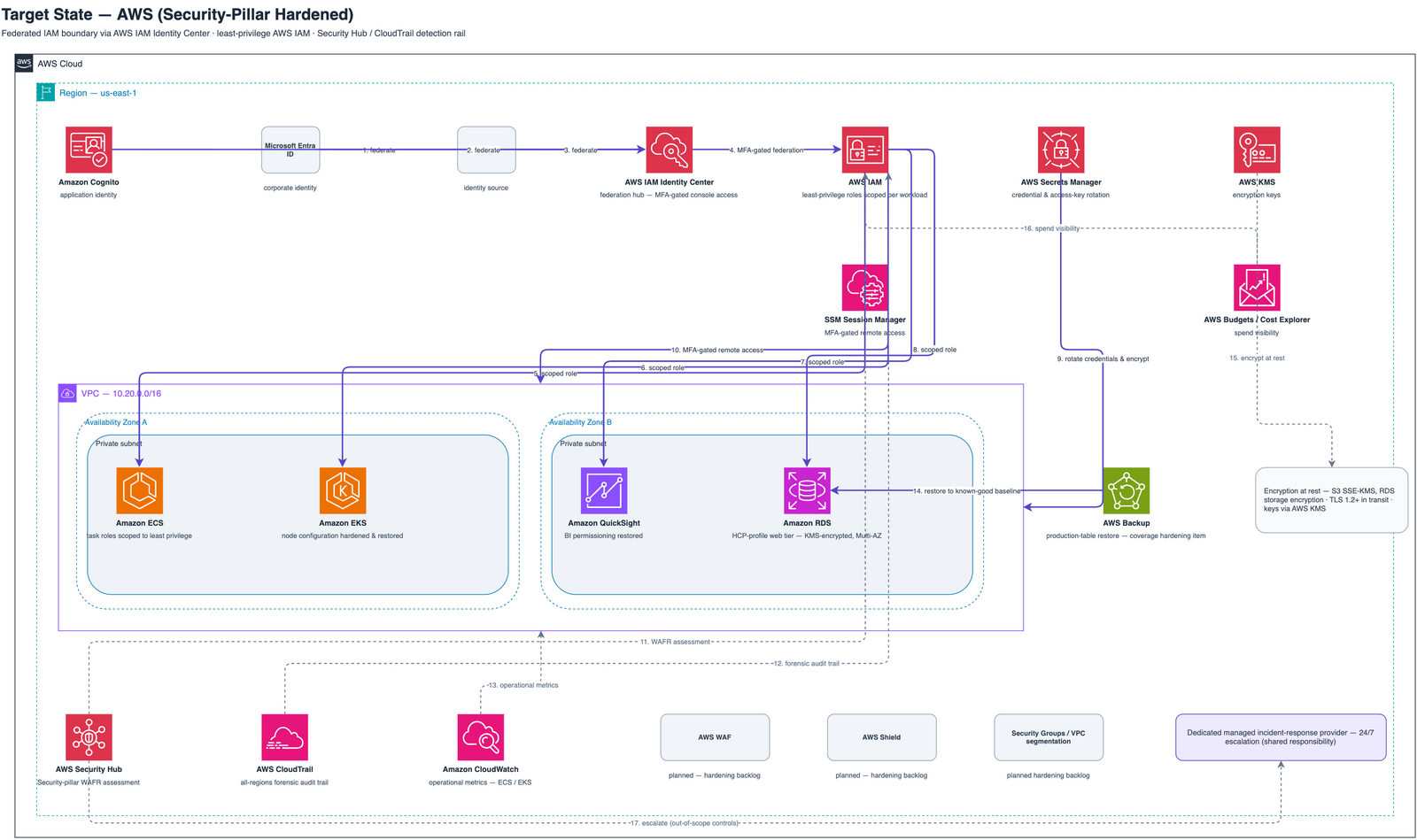Click the identity source box

486,150
